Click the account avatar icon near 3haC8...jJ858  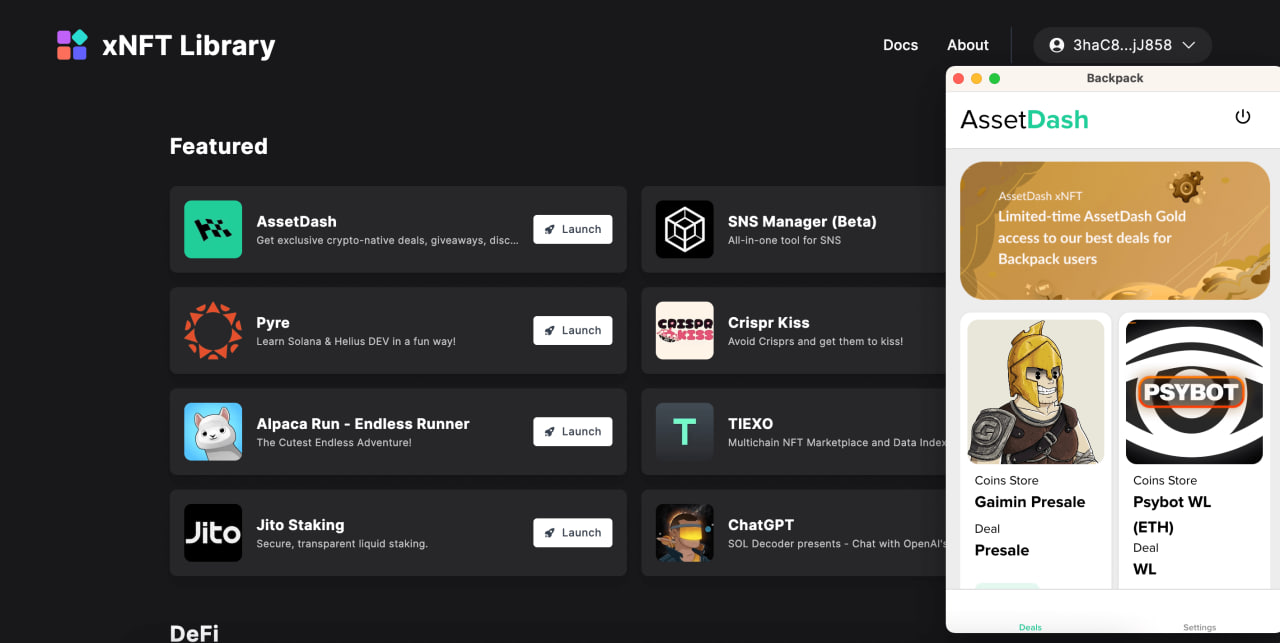[1056, 45]
